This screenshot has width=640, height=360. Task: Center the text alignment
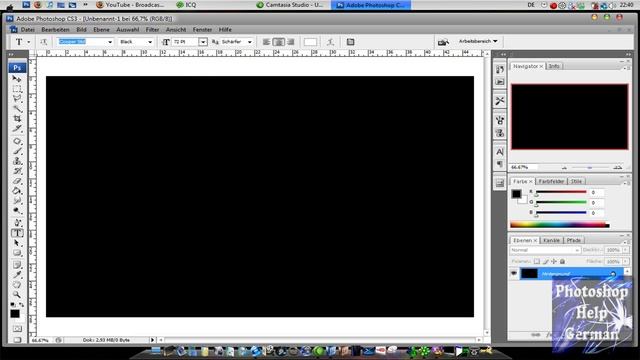click(279, 42)
